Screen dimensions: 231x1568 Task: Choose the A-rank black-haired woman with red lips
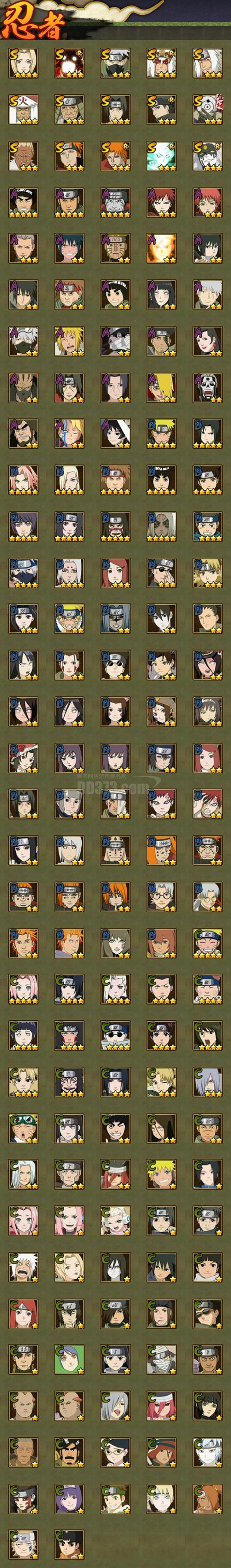[208, 341]
